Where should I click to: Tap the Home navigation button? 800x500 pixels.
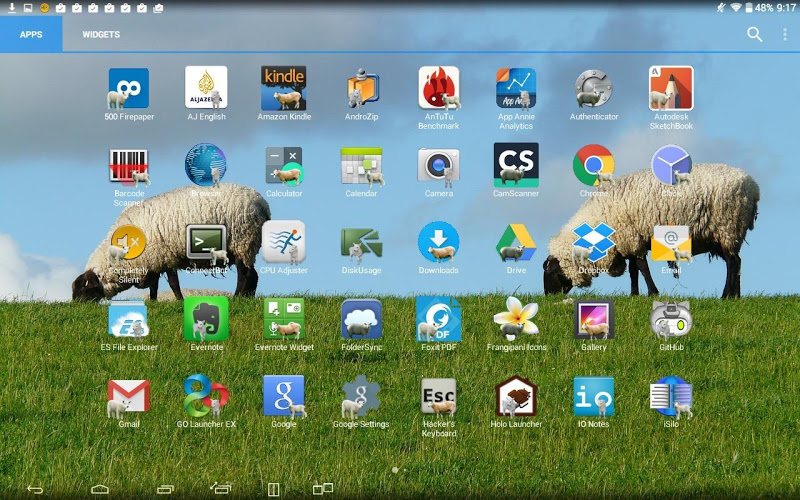pos(100,489)
